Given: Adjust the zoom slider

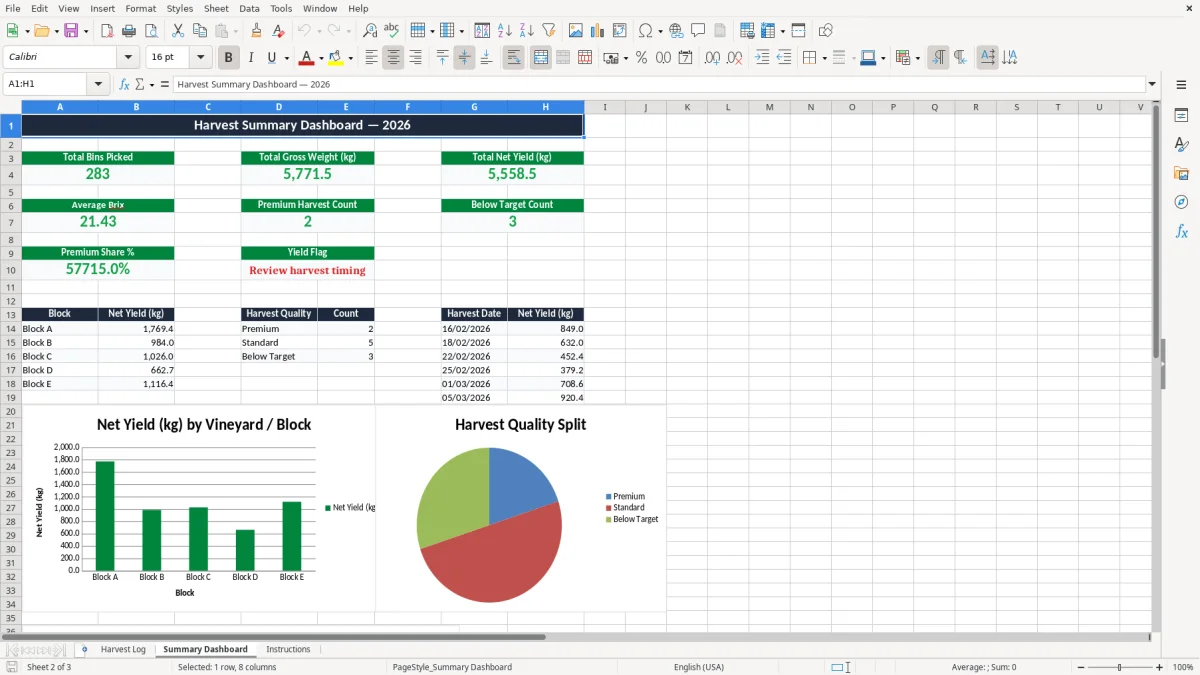Looking at the screenshot, I should pyautogui.click(x=1119, y=667).
